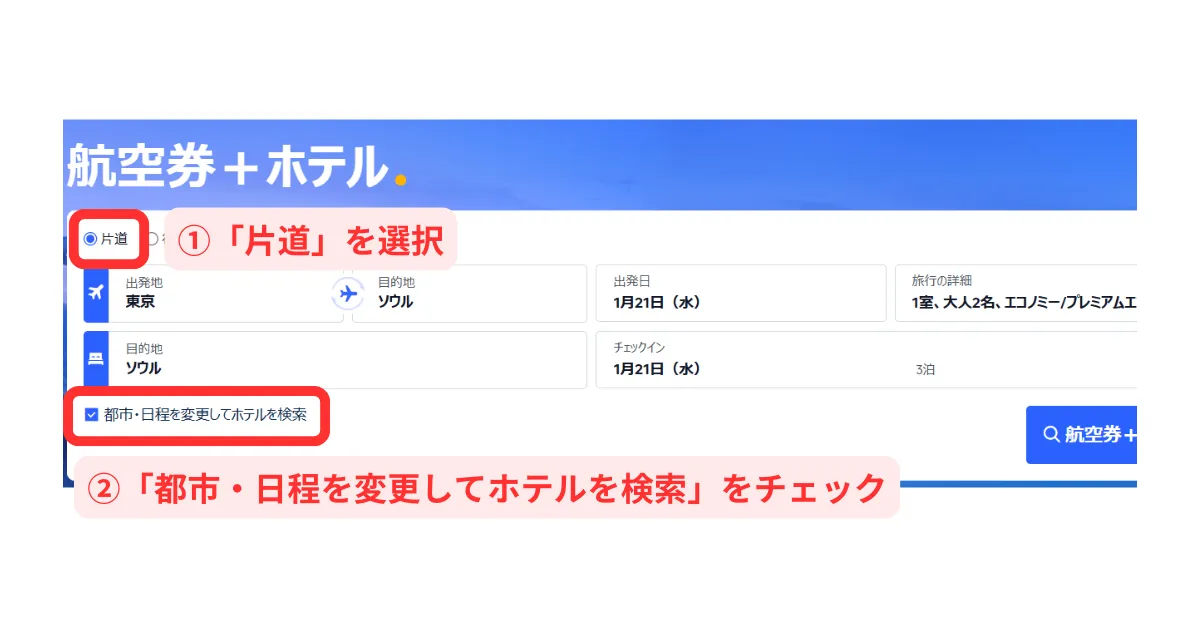Click the 航空券+ search button
The image size is (1200, 630).
click(x=1085, y=435)
